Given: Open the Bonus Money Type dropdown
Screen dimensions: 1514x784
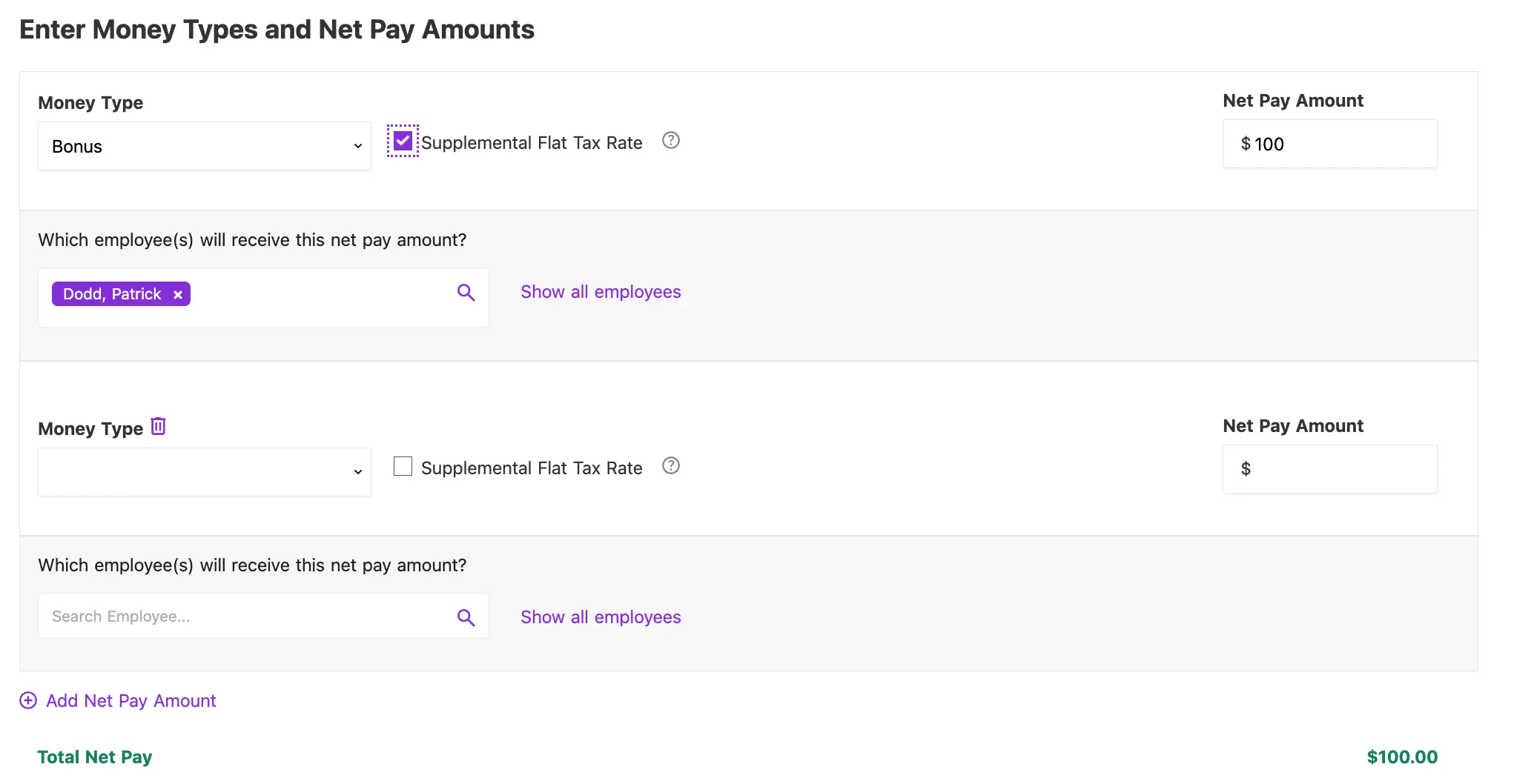Looking at the screenshot, I should tap(205, 146).
